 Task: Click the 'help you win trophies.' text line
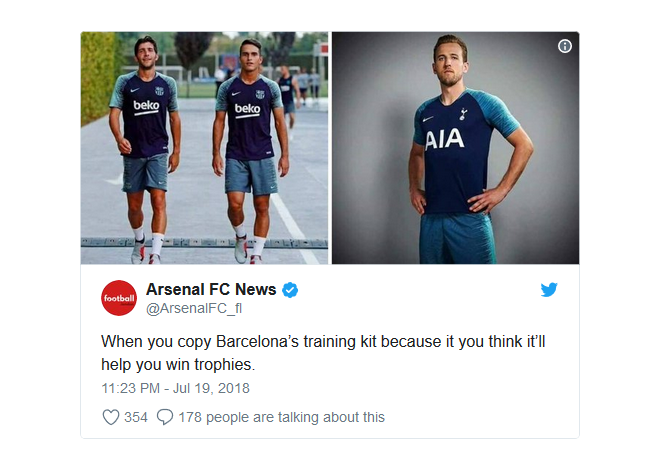[x=178, y=364]
